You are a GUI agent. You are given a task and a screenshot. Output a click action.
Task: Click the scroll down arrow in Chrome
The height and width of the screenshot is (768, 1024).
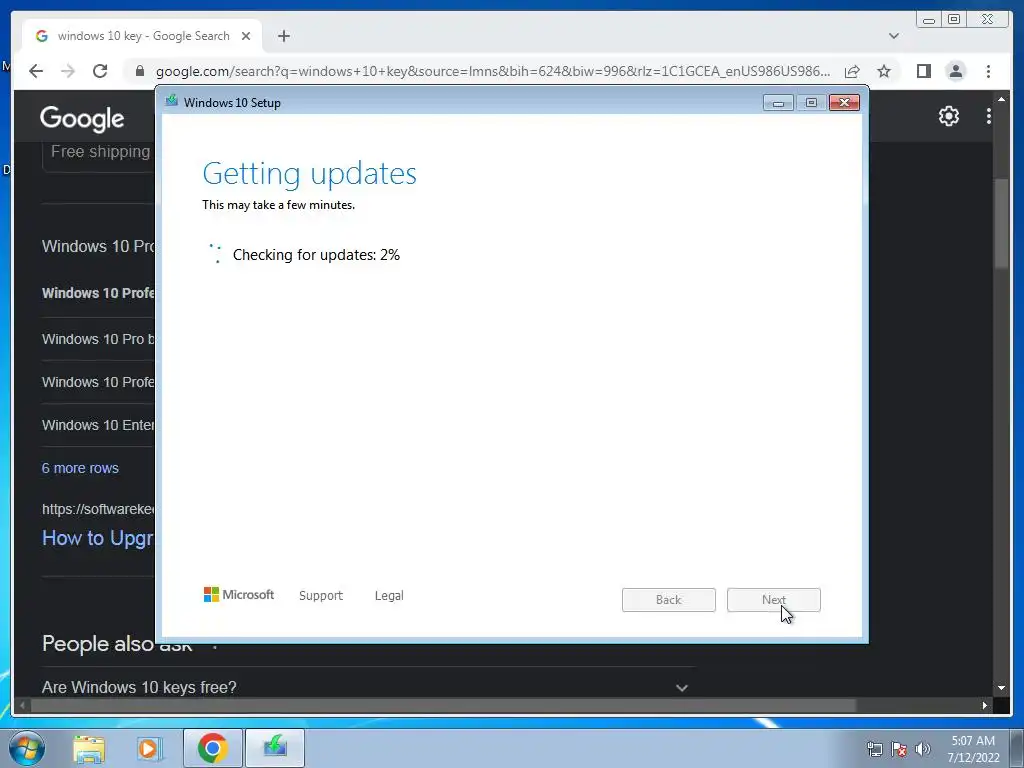(1001, 688)
